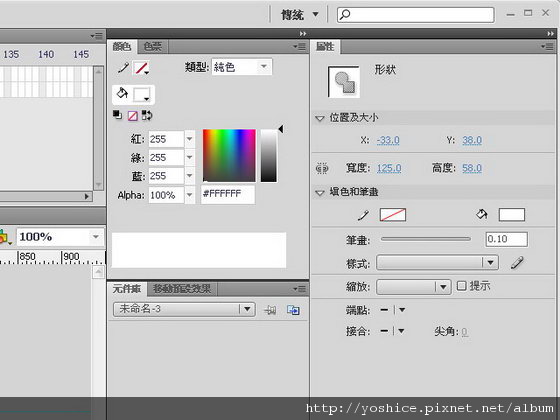Viewport: 560px width, 420px height.
Task: Click the new library panel icon
Action: pos(293,310)
